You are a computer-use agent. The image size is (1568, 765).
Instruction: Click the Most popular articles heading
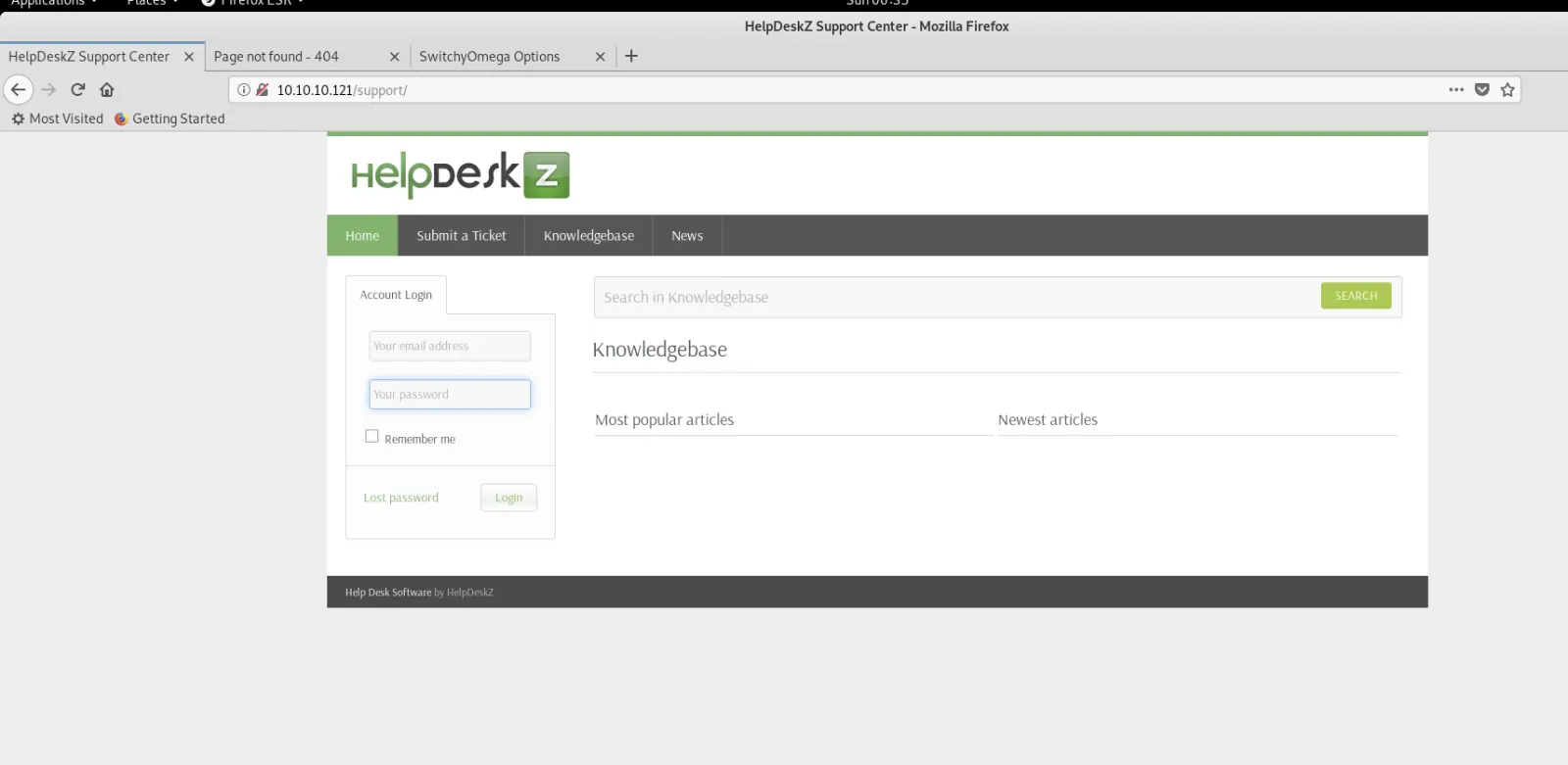pyautogui.click(x=664, y=419)
